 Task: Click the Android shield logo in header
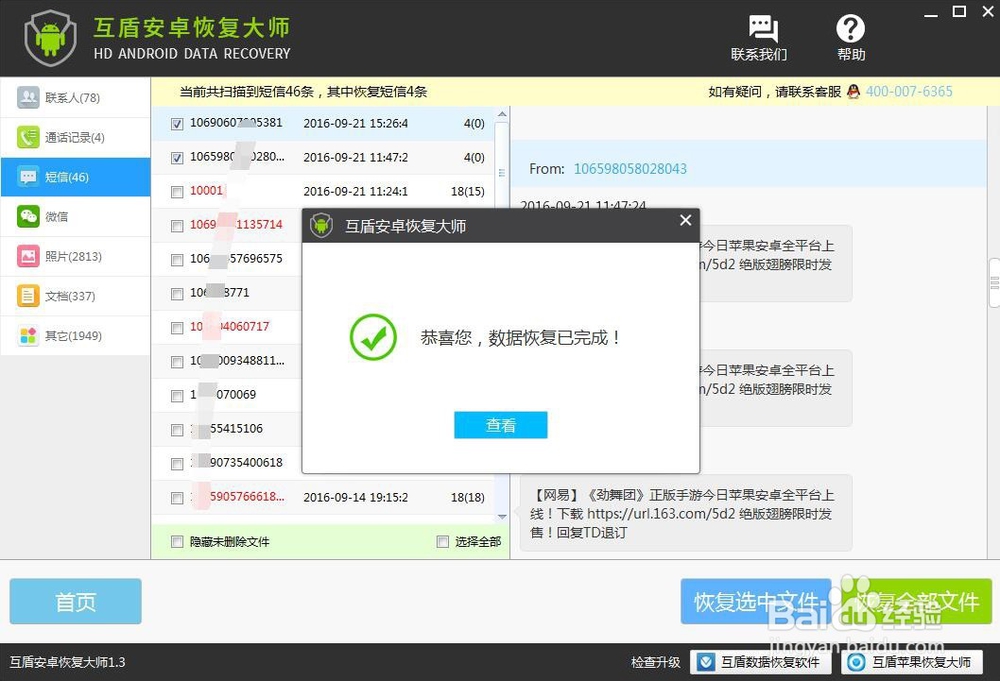(x=50, y=38)
